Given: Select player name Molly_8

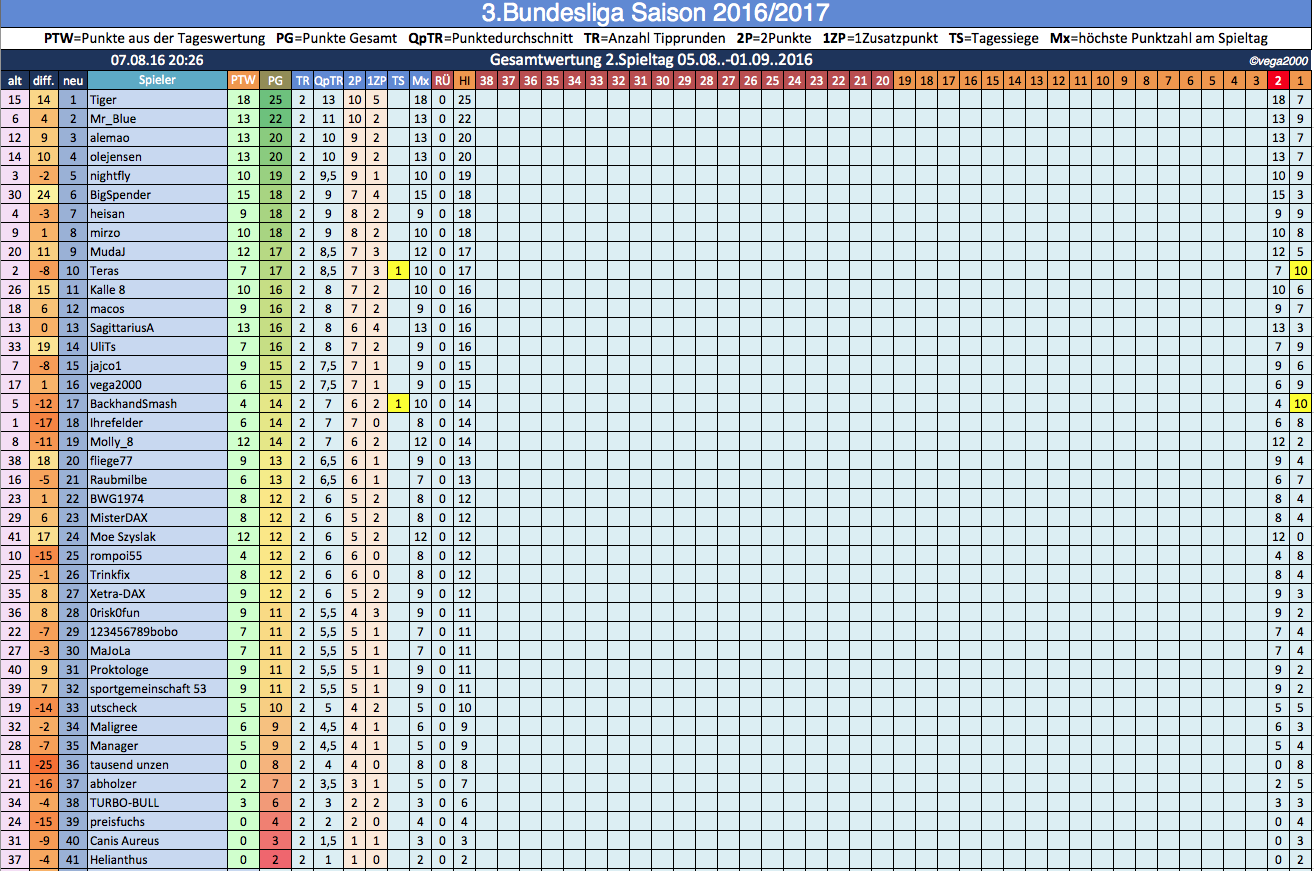Looking at the screenshot, I should (111, 442).
